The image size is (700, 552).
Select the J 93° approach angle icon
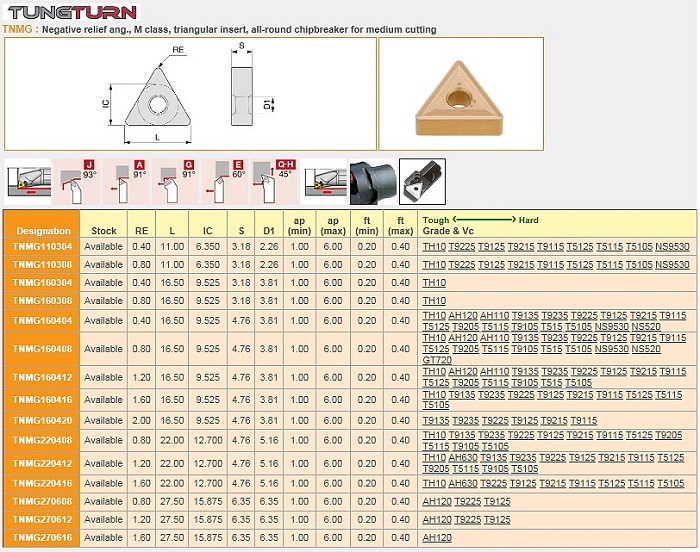(78, 182)
